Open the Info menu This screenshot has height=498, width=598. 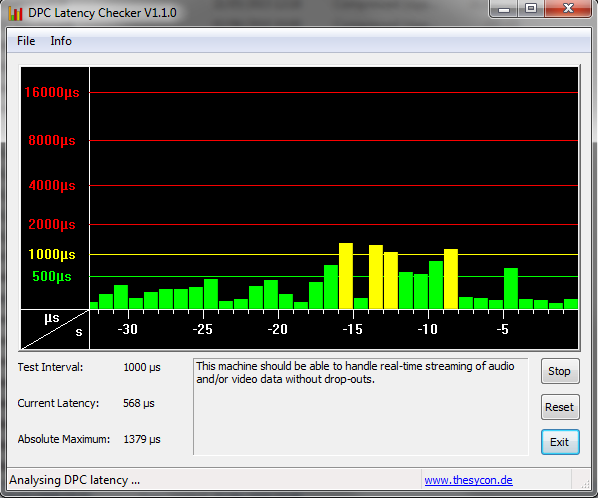coord(61,41)
